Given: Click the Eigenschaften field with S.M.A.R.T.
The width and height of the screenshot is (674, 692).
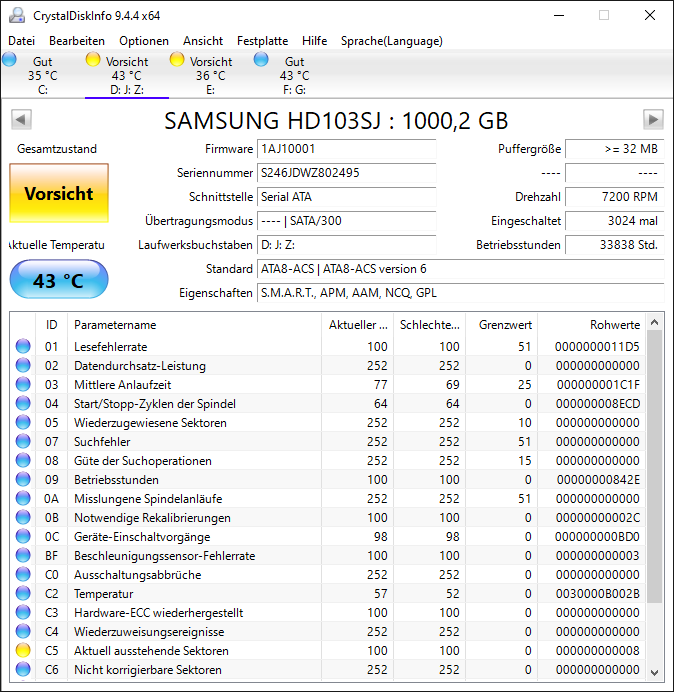Looking at the screenshot, I should (x=461, y=293).
